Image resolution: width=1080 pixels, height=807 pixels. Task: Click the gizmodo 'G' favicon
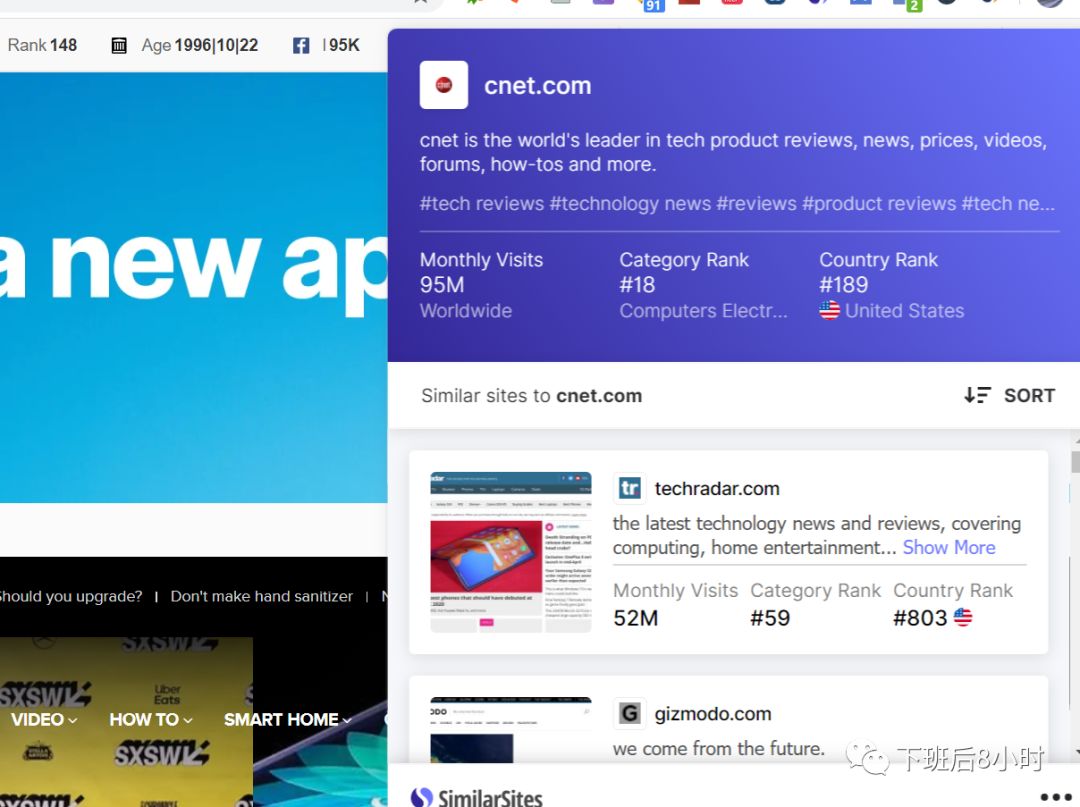tap(630, 713)
